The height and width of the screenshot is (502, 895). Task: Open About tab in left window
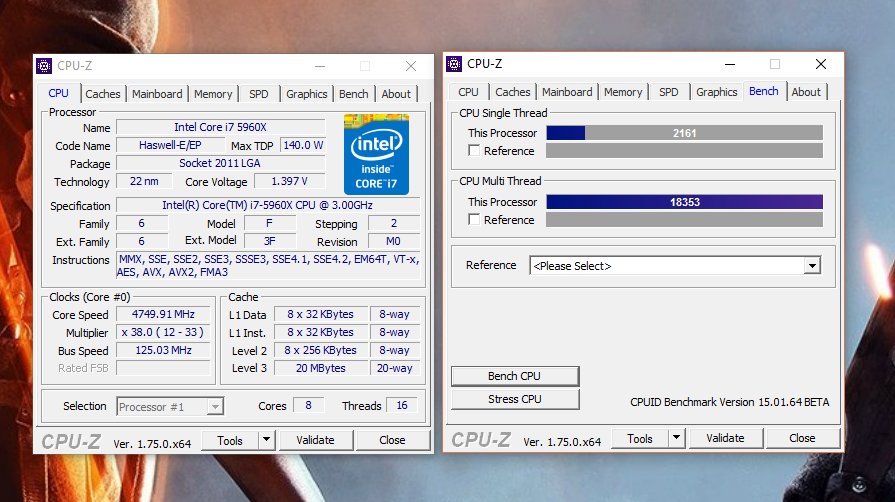point(396,94)
